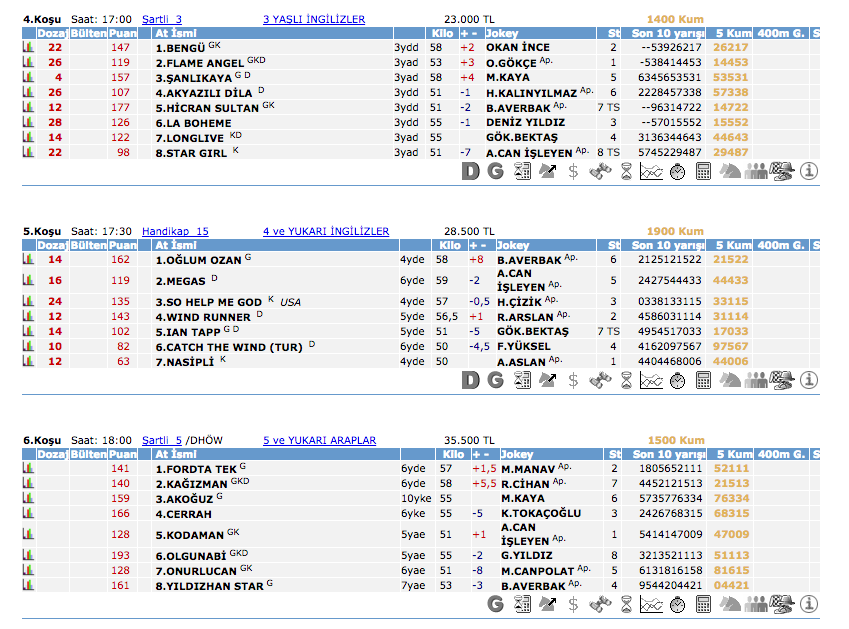Click the At İsmi header in race 4
This screenshot has height=629, width=849.
[x=174, y=33]
